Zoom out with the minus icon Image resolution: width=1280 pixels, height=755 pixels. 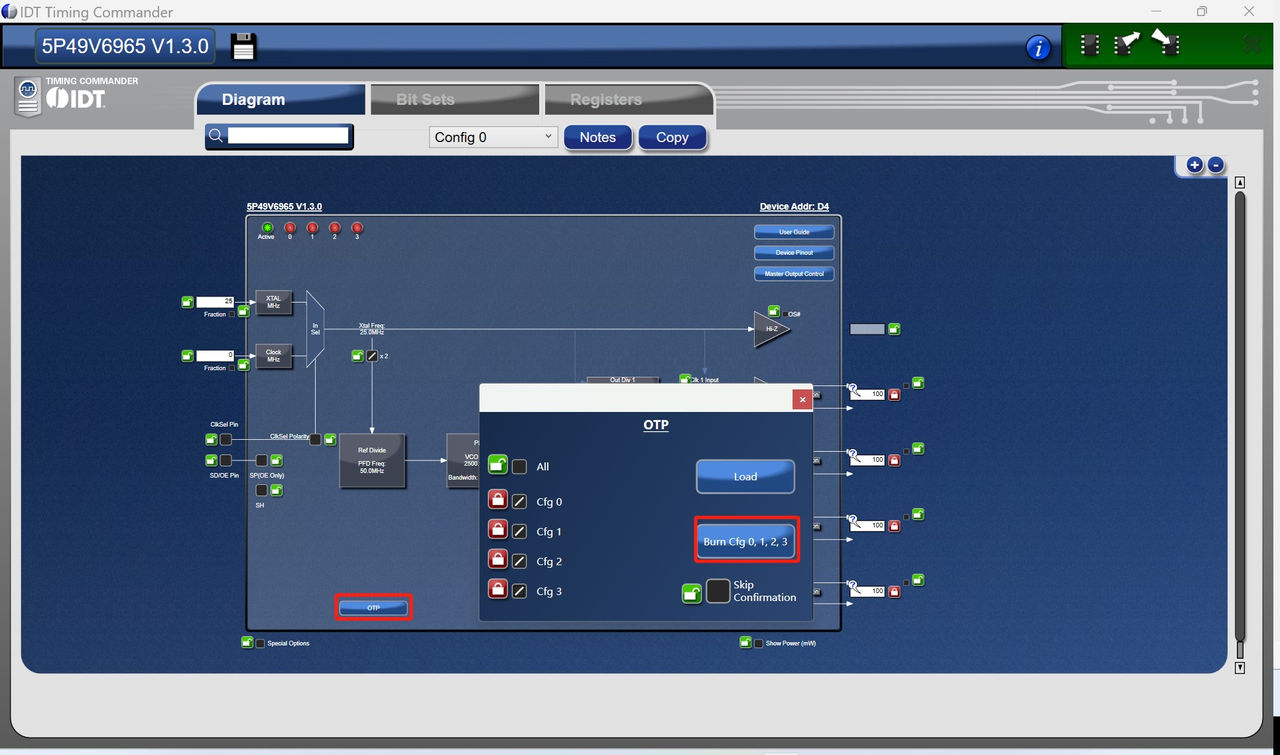[1216, 165]
